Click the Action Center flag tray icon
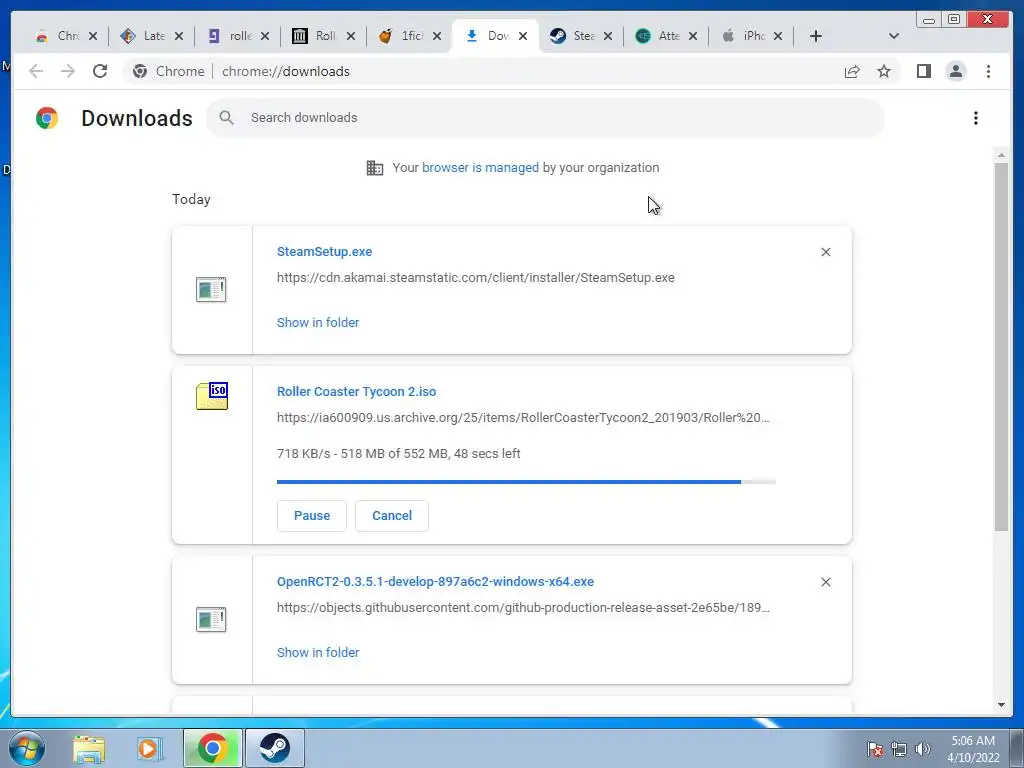The height and width of the screenshot is (768, 1024). [x=874, y=749]
